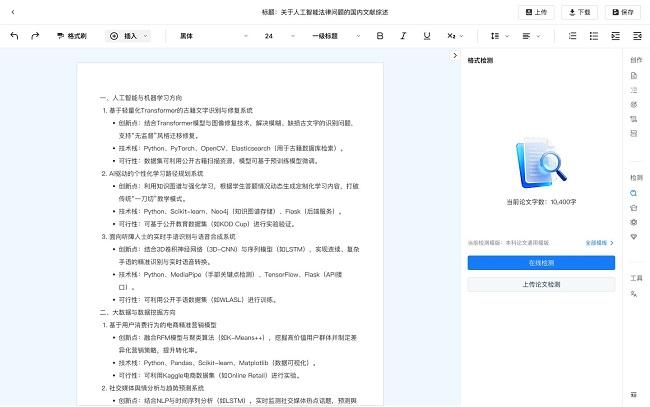Toggle bold formatting

(380, 35)
